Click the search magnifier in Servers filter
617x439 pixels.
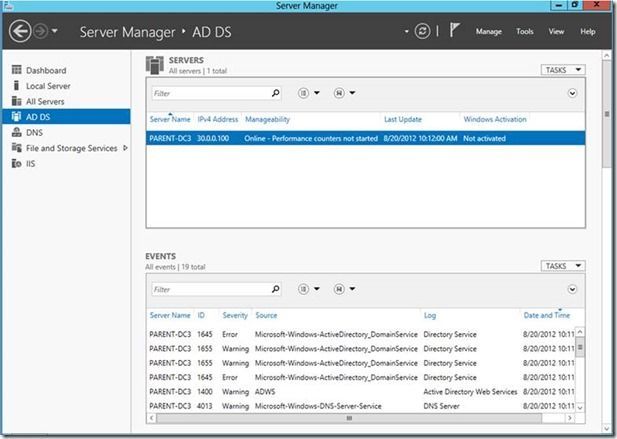pos(275,93)
